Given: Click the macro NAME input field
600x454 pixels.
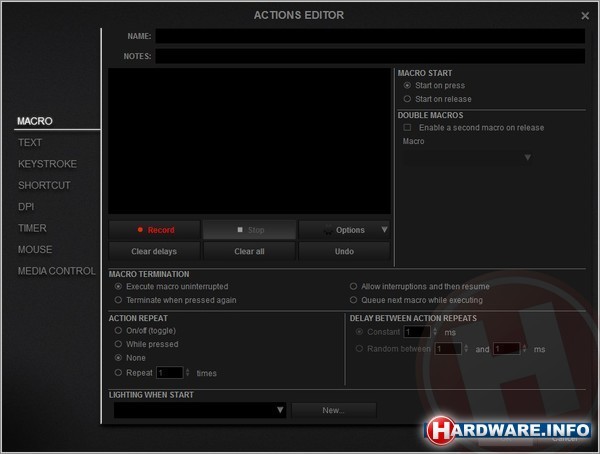Looking at the screenshot, I should tap(370, 36).
